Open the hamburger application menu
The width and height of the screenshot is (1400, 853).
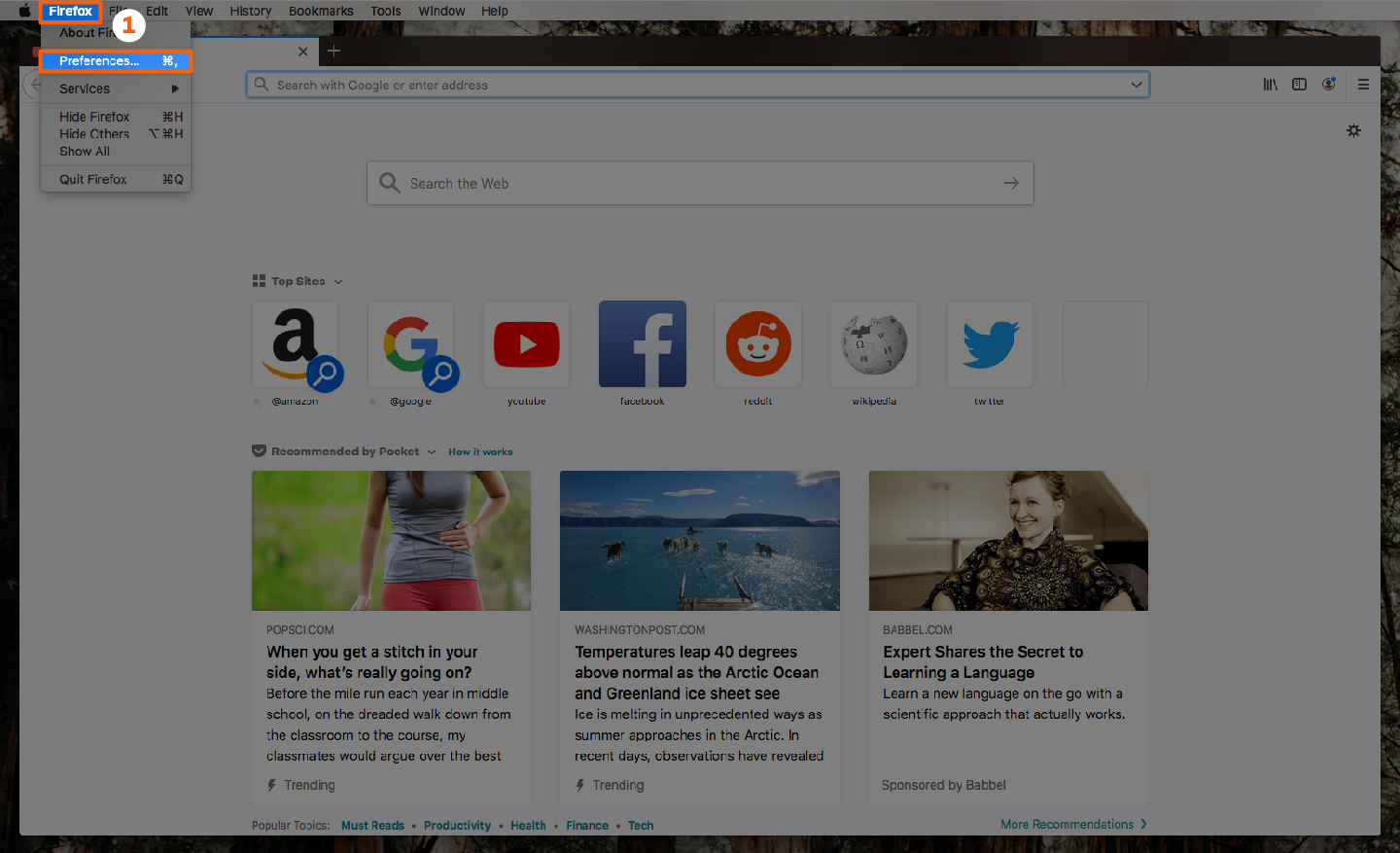1363,85
